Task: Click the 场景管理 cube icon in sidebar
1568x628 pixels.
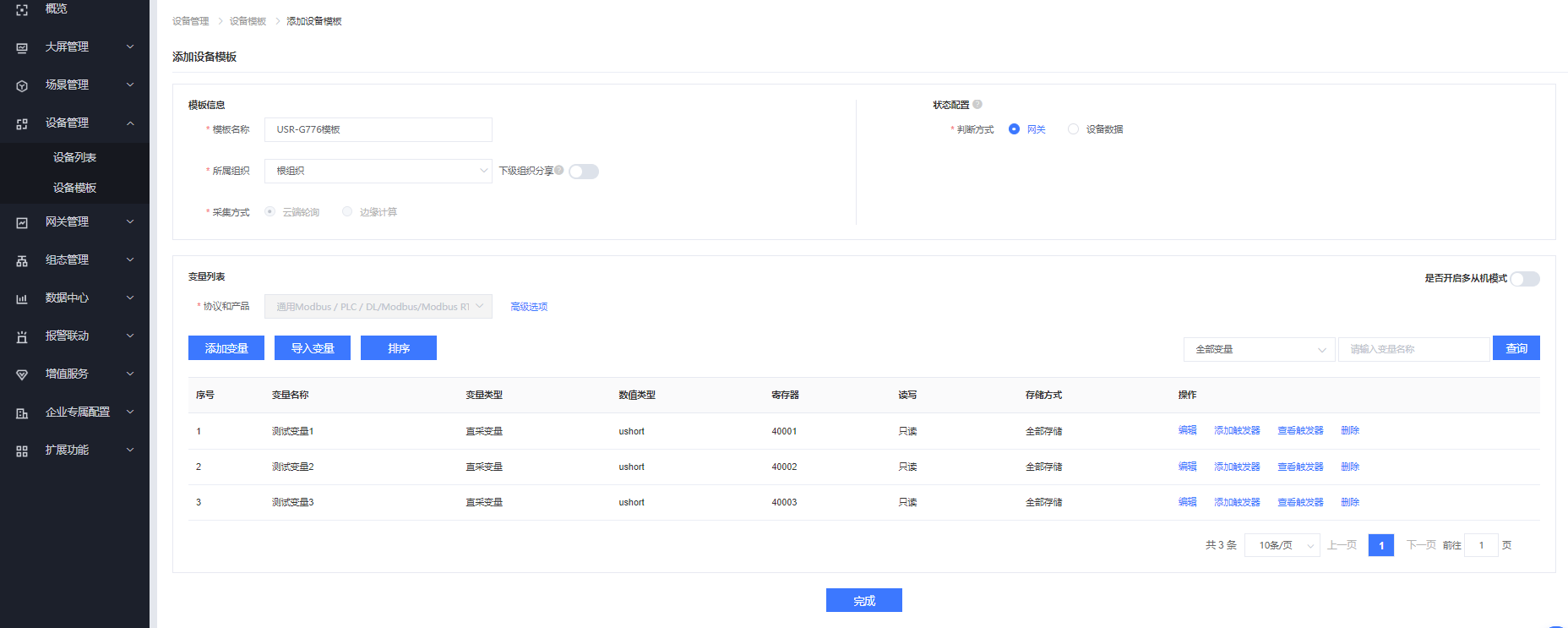Action: (22, 85)
